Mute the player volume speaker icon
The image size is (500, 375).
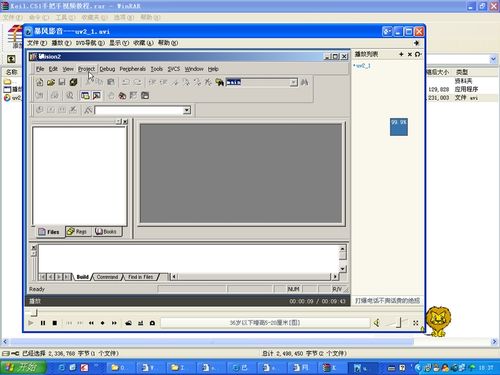[376, 323]
